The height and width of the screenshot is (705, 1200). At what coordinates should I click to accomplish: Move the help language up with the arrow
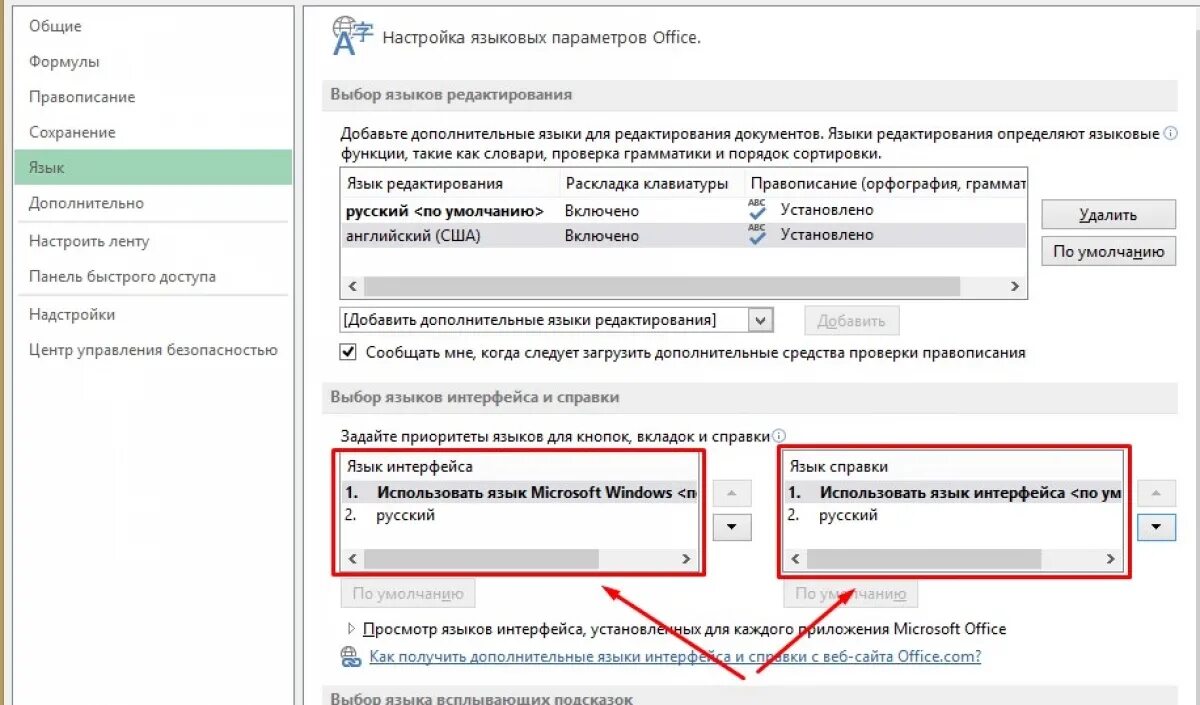tap(1157, 493)
